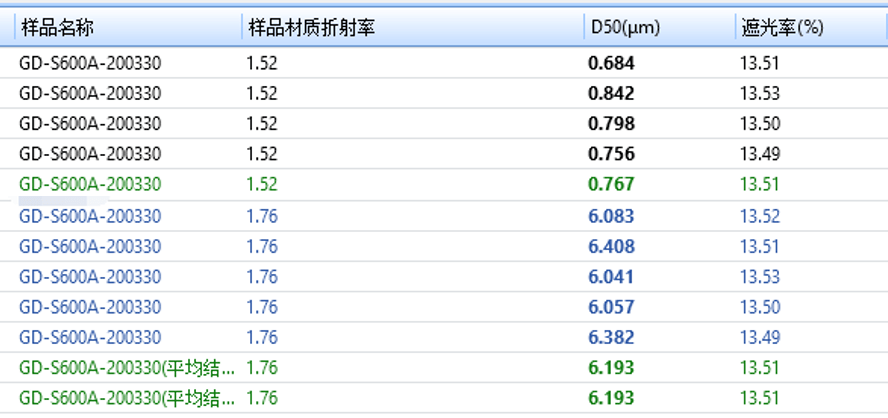Select the blue D50 value 6.083
This screenshot has height=418, width=888.
(611, 216)
